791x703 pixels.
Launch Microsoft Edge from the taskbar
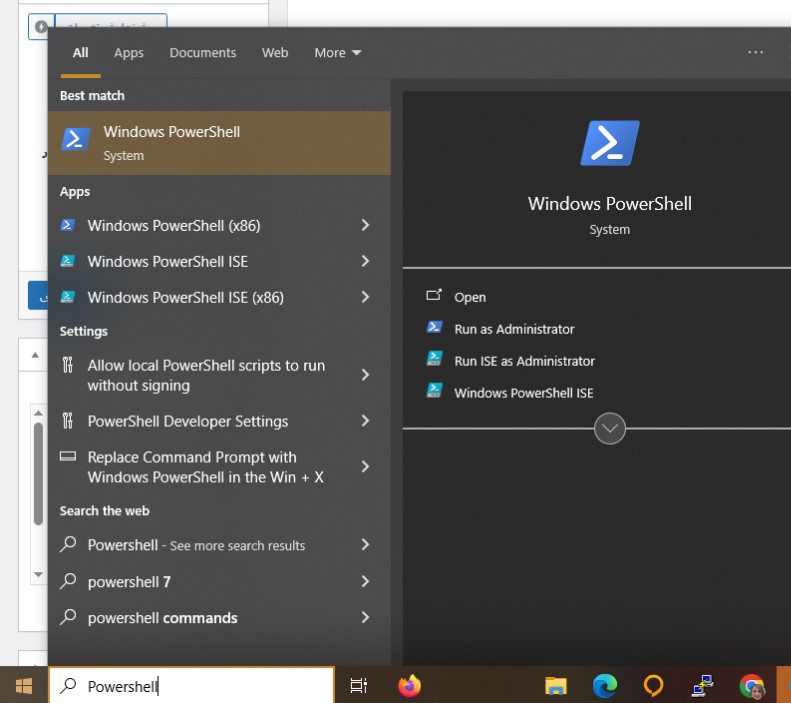(x=605, y=685)
